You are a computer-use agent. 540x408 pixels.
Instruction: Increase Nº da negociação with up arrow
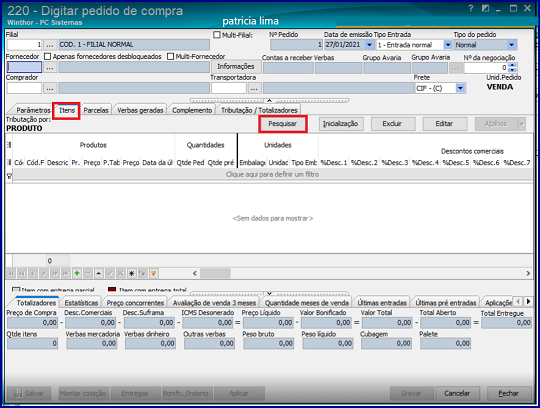click(513, 65)
